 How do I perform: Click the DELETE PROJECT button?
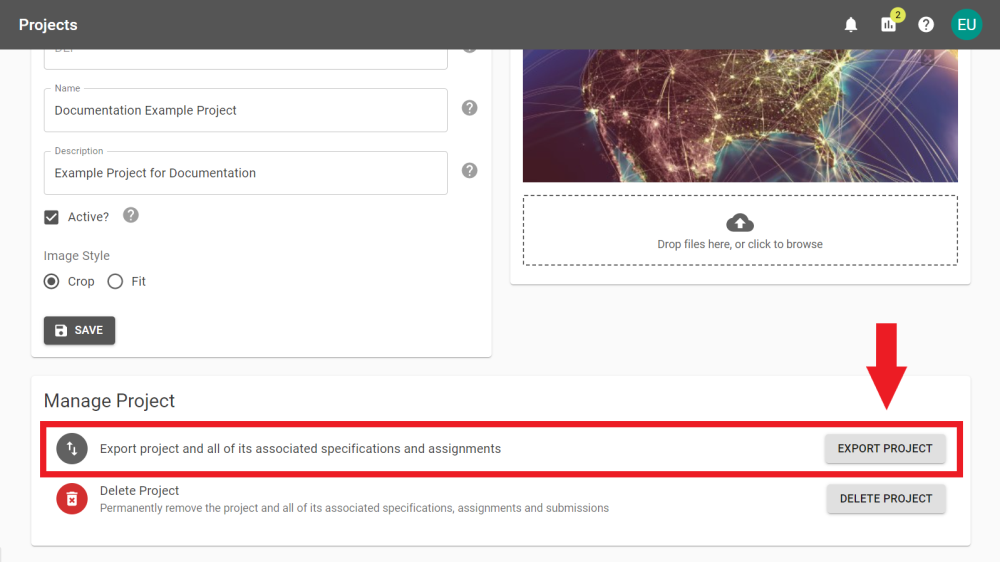coord(885,498)
